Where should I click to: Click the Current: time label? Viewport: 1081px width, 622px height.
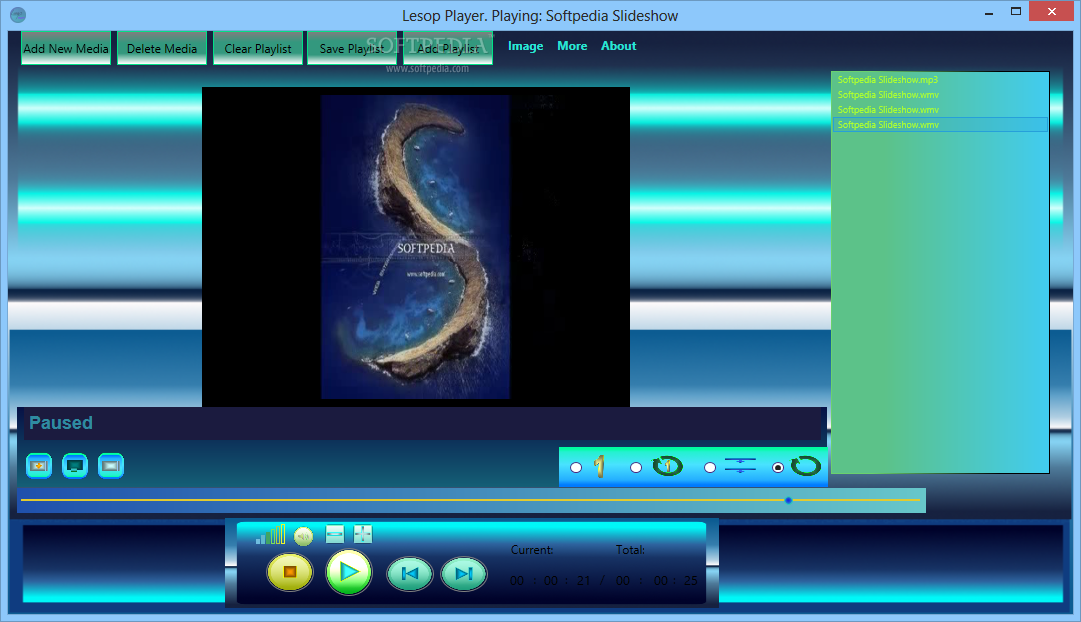coord(532,550)
